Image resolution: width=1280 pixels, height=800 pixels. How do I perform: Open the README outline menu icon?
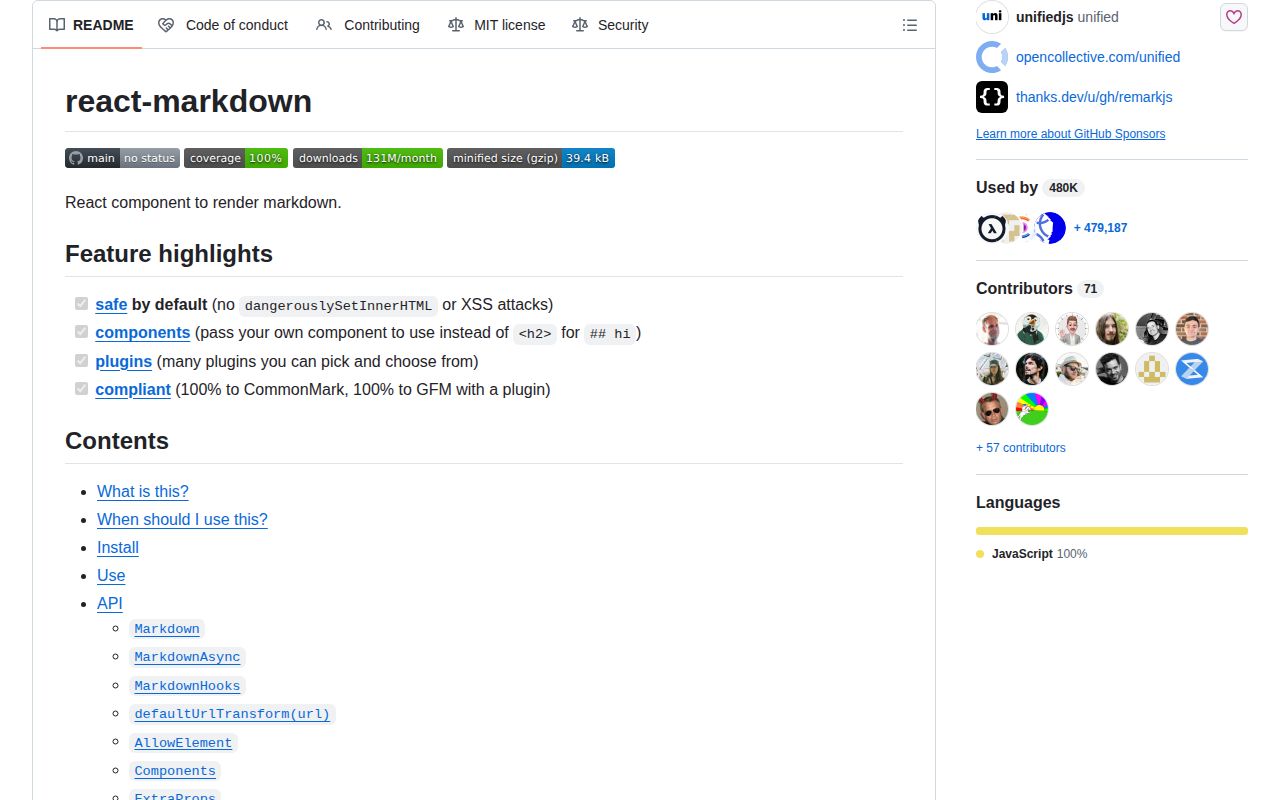point(909,25)
